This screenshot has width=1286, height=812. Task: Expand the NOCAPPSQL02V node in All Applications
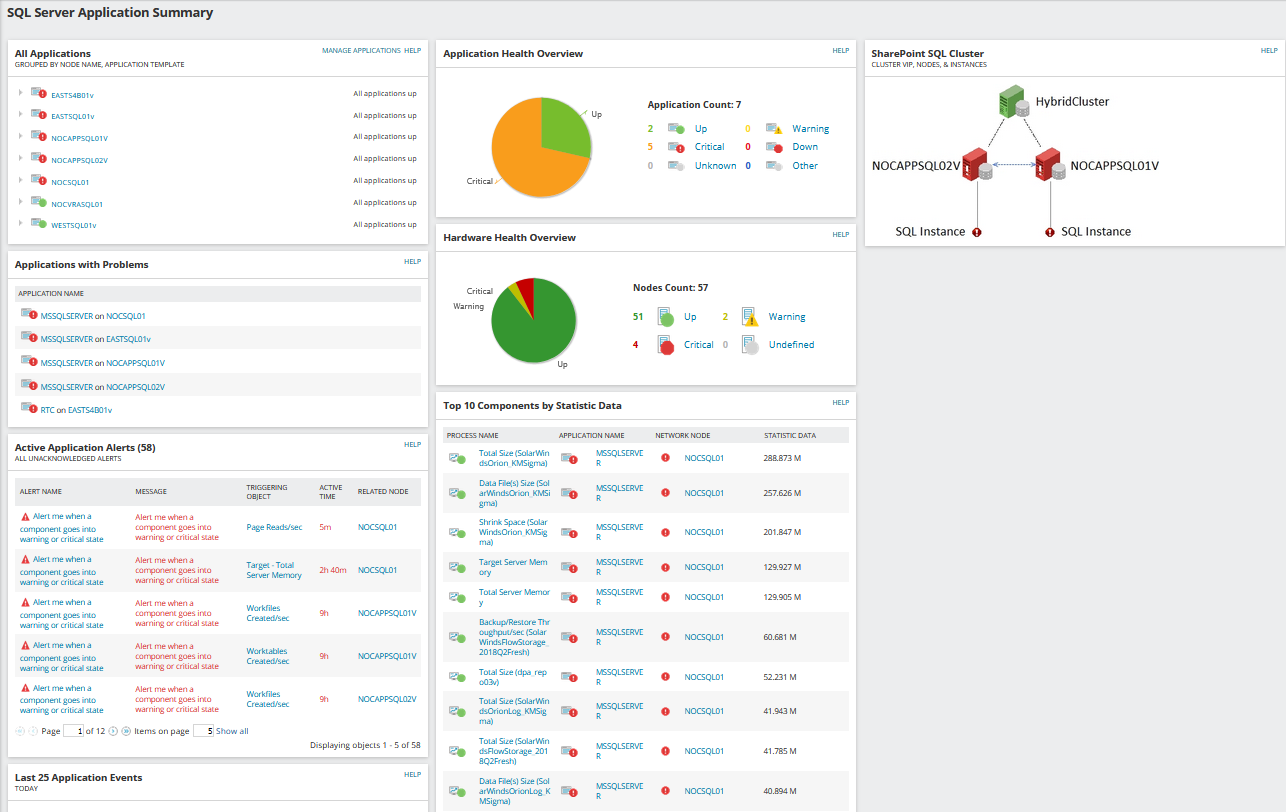click(x=20, y=159)
